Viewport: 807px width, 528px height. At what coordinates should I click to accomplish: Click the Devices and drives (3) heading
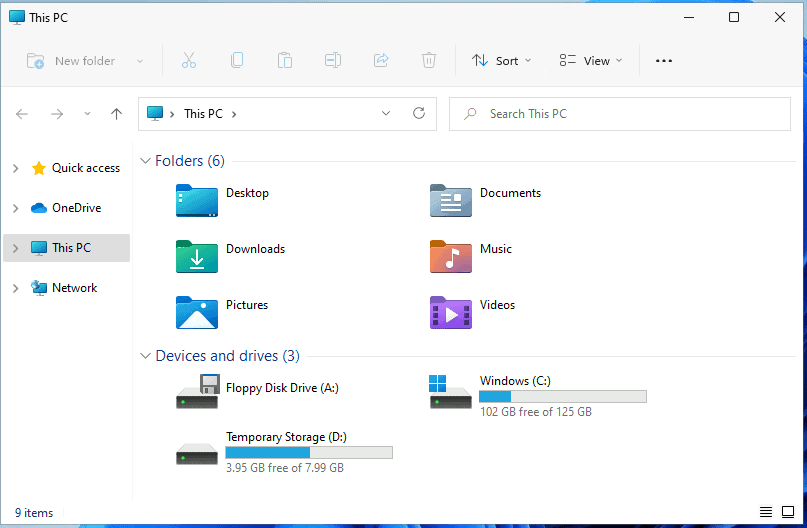pos(227,356)
